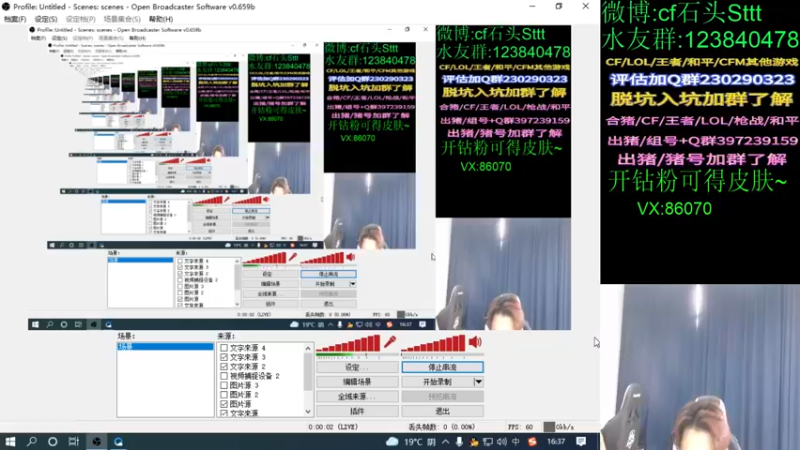
Task: Toggle 文字来源 3 source checkbox
Action: (224, 357)
